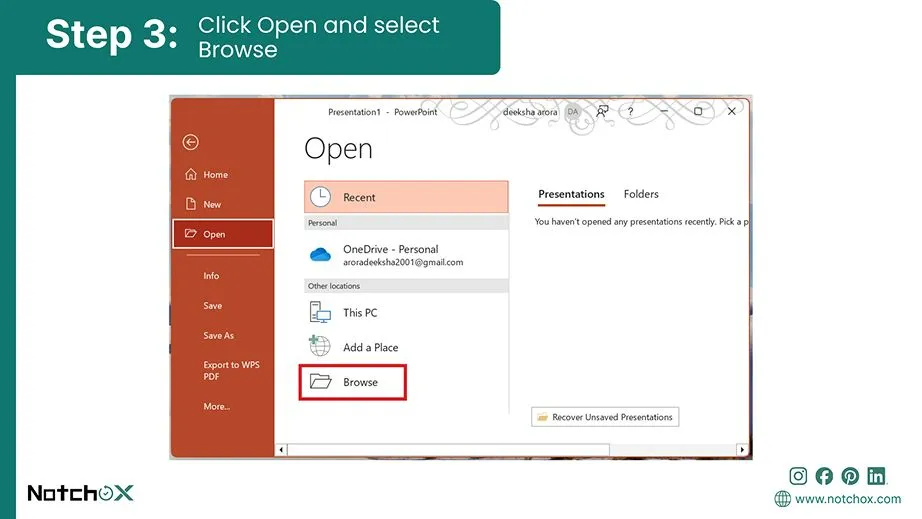
Task: Click the Browse folder icon
Action: click(x=320, y=381)
